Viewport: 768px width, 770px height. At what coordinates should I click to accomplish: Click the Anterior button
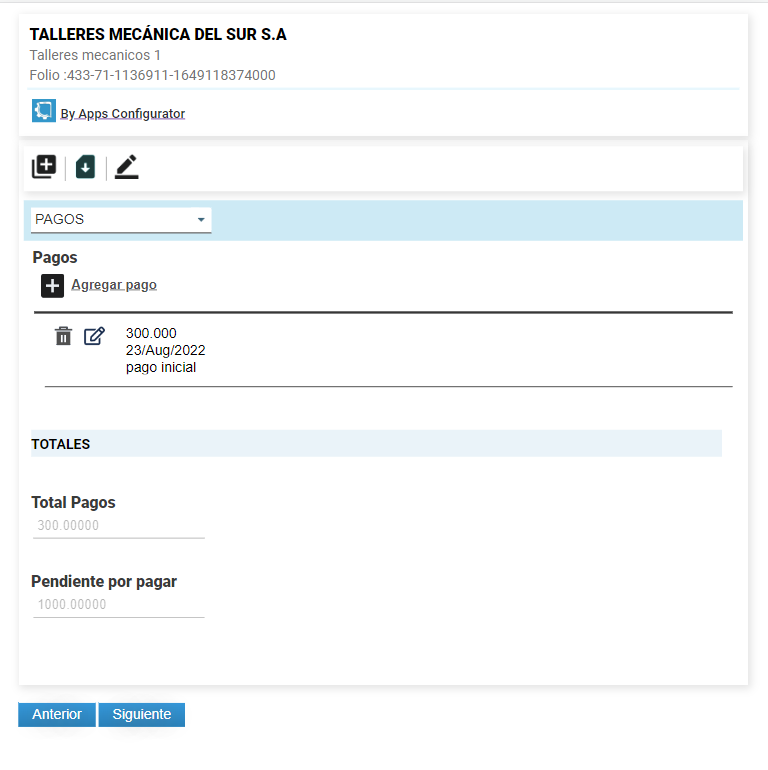click(57, 714)
